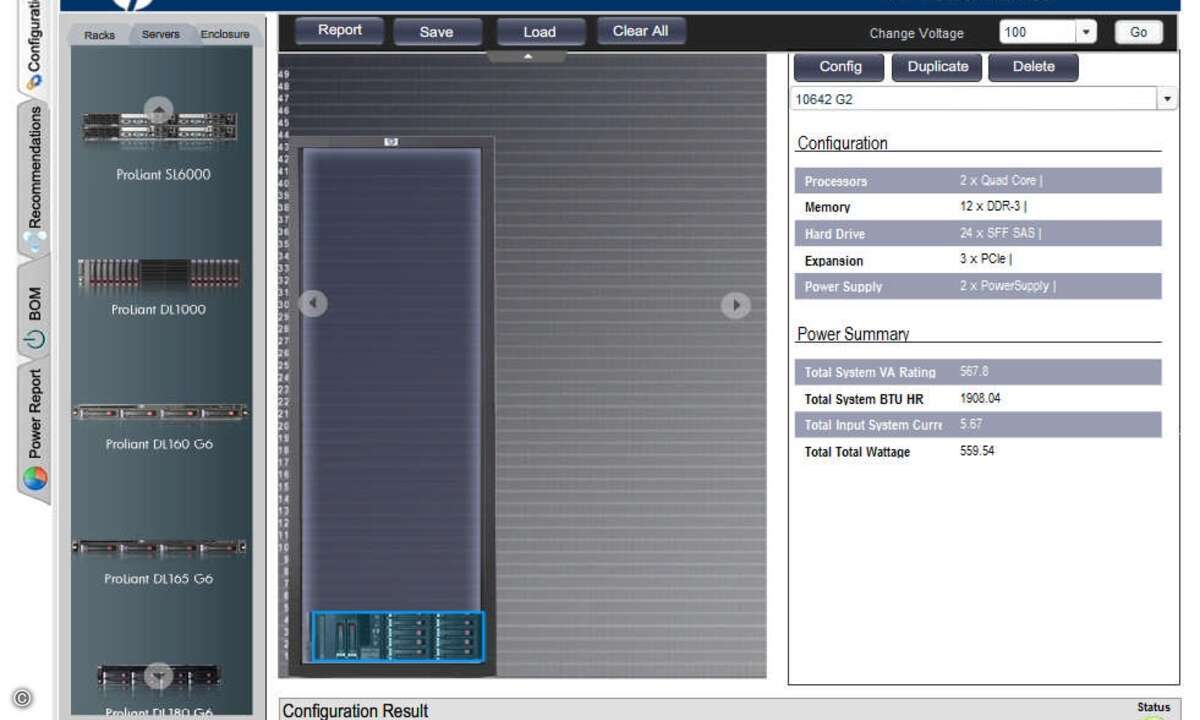Click the Save button
The image size is (1200, 720).
point(436,32)
